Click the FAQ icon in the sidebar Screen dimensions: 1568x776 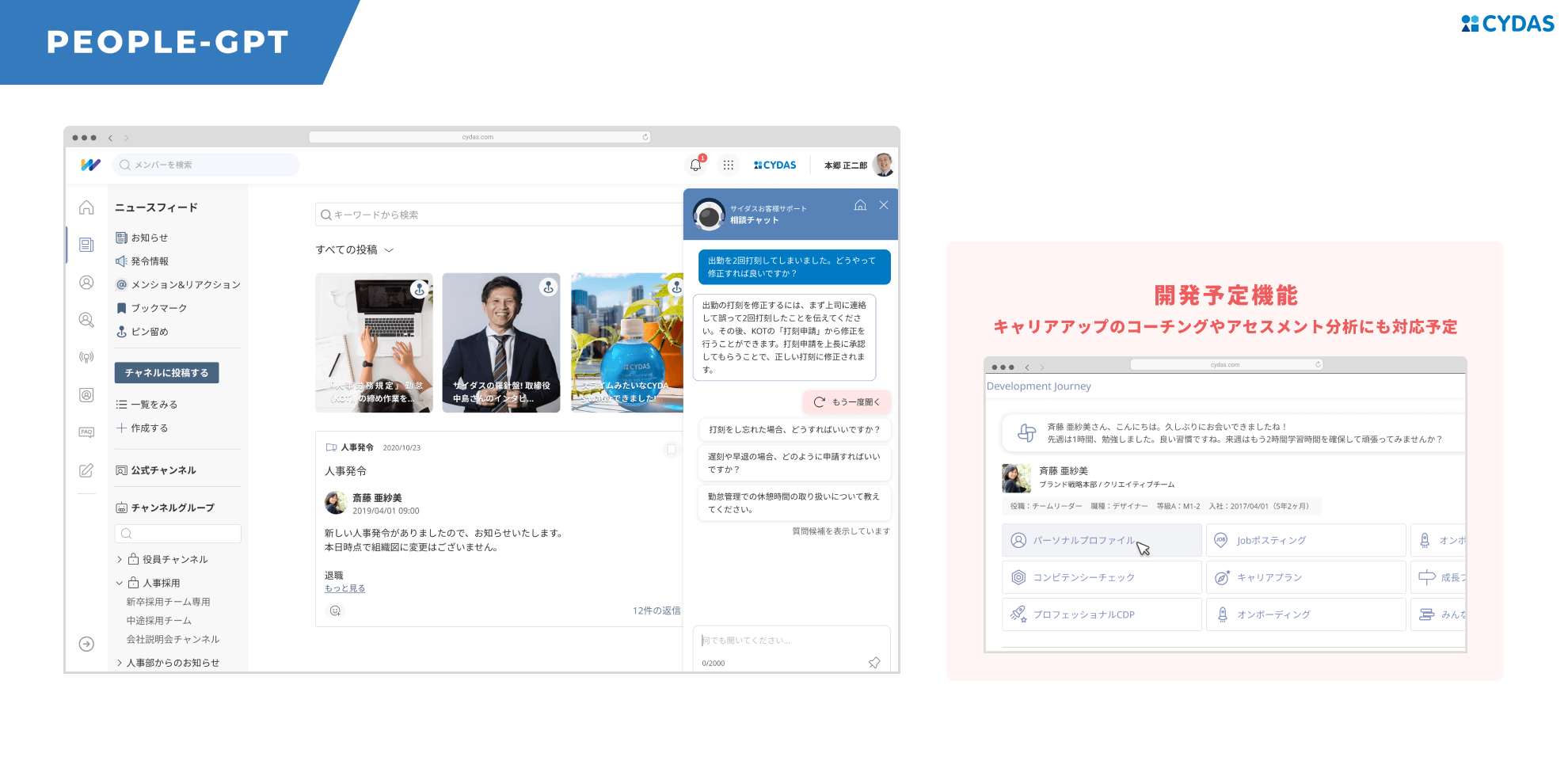click(86, 432)
